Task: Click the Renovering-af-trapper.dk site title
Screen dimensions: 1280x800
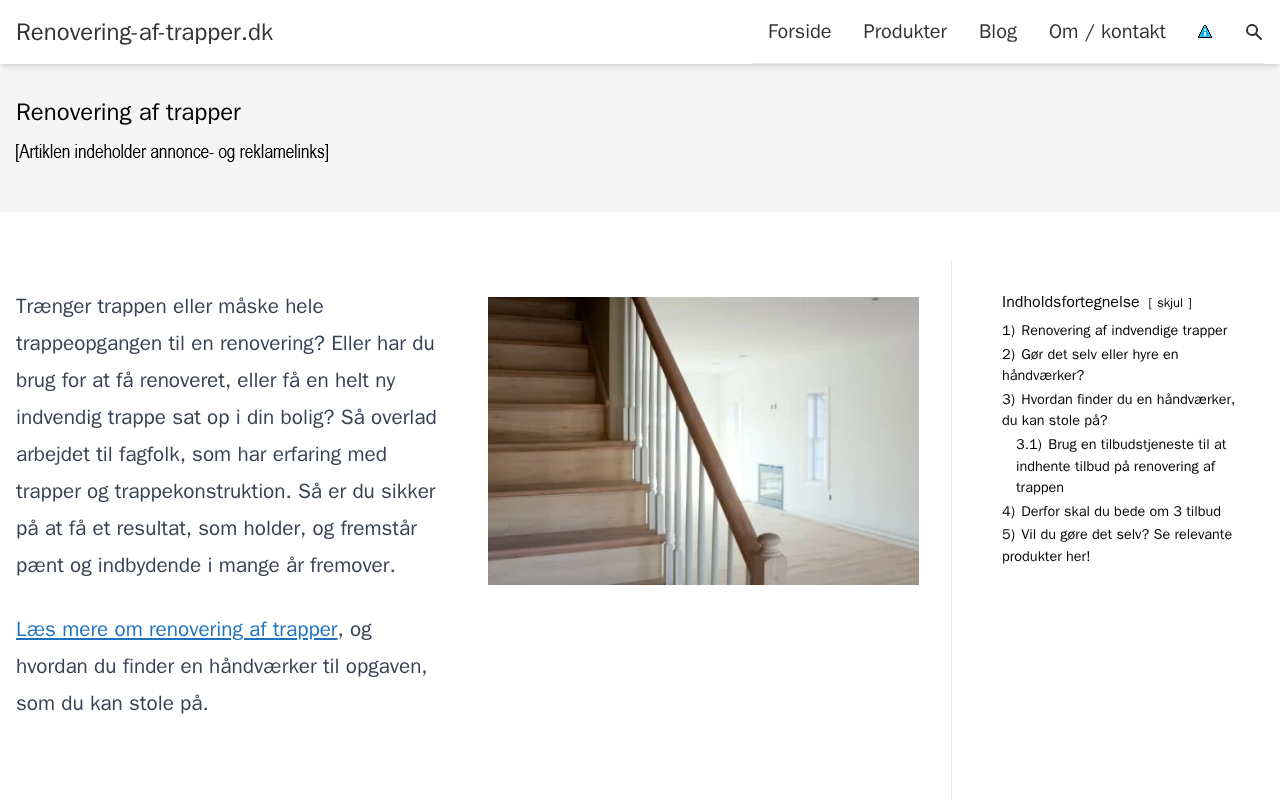Action: point(144,32)
